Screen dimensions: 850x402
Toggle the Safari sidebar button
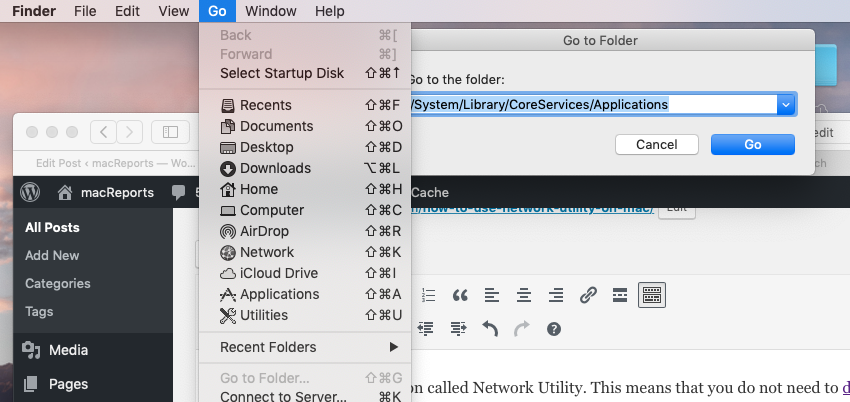pos(170,132)
